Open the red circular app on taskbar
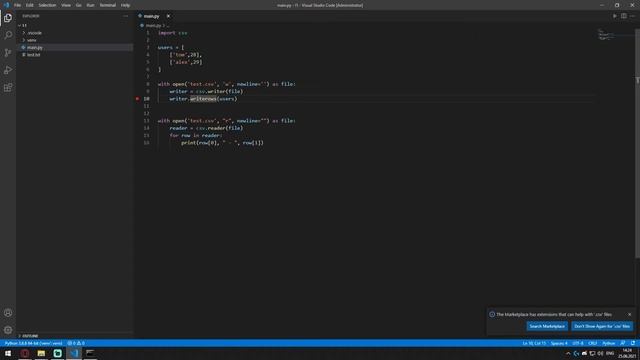The height and width of the screenshot is (360, 640). click(x=25, y=353)
